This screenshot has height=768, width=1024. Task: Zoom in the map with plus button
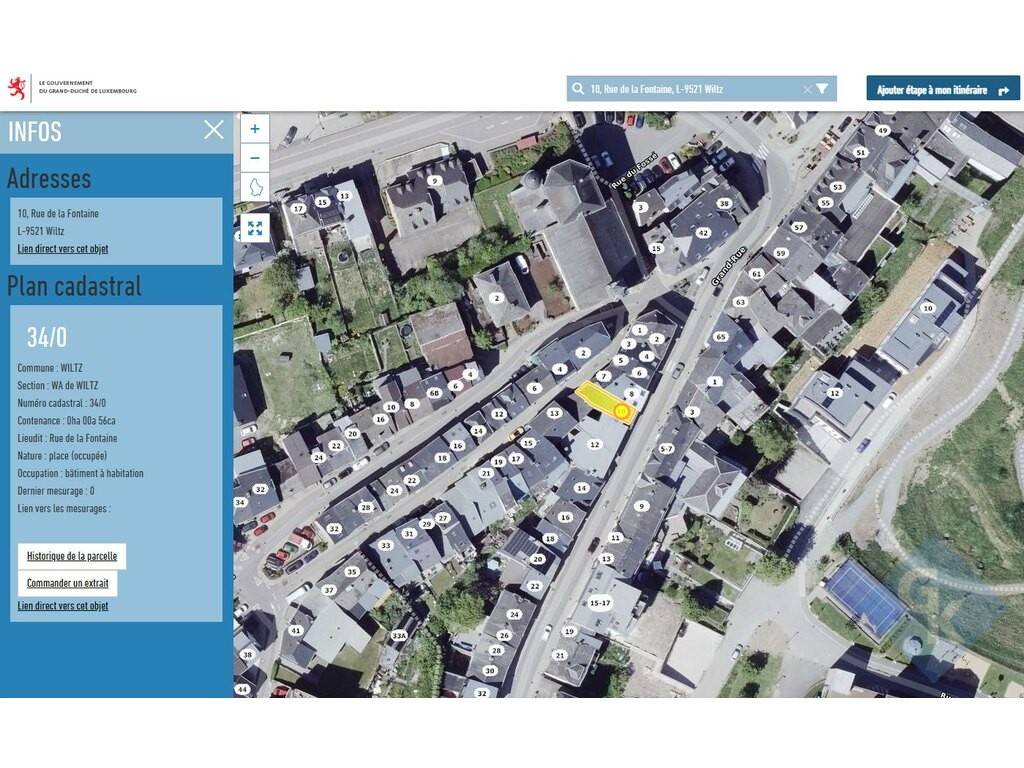255,128
